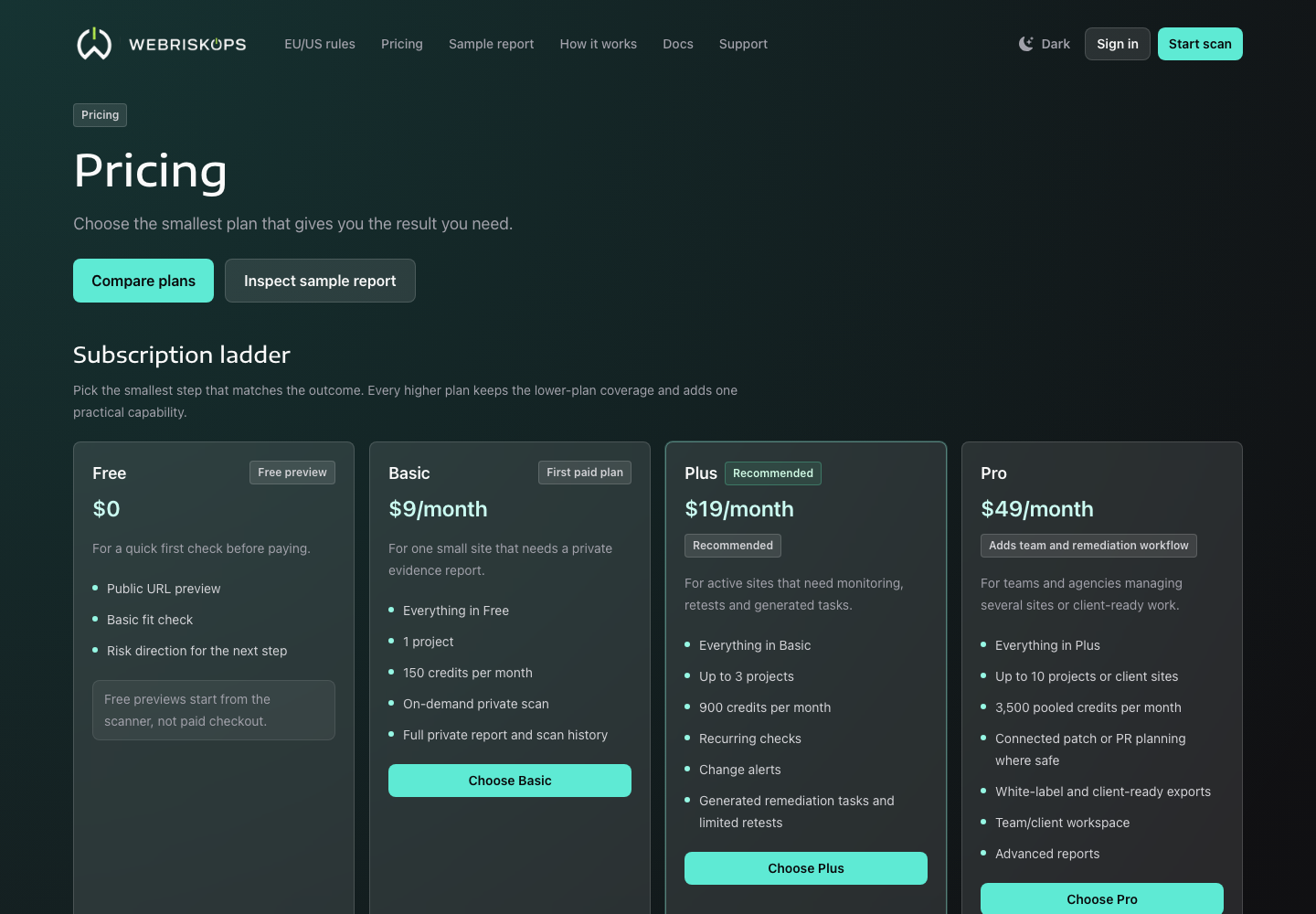Click the $0 price text
Screen dimensions: 1316x914
coord(106,509)
